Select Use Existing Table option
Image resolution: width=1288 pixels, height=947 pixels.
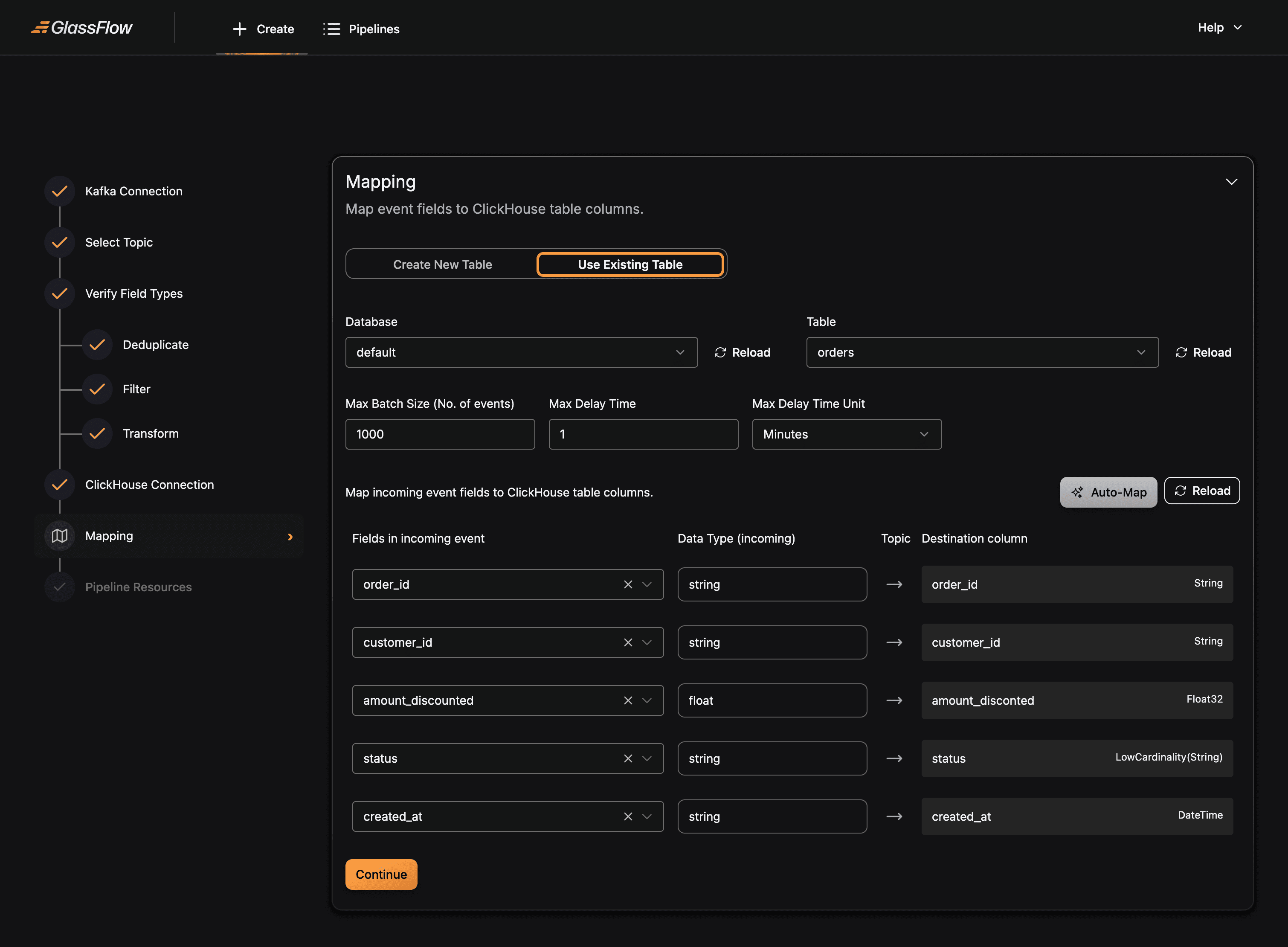click(629, 264)
